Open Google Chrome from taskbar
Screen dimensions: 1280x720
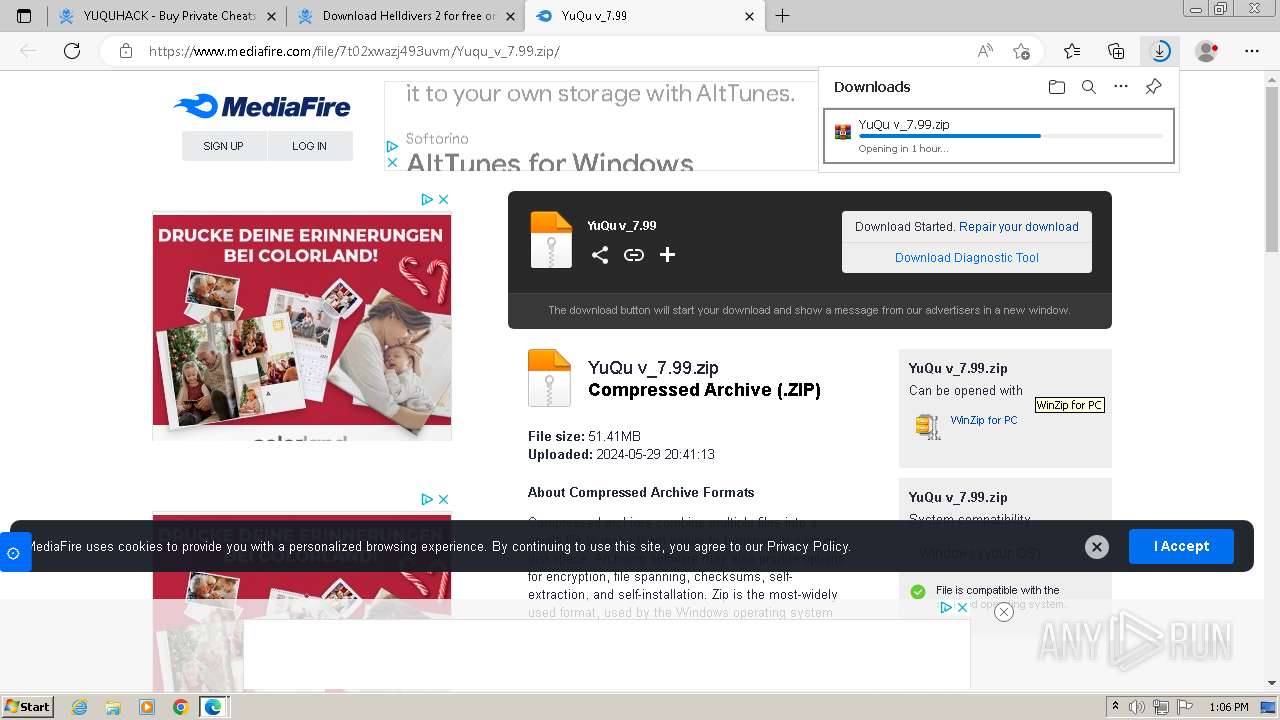pos(180,707)
